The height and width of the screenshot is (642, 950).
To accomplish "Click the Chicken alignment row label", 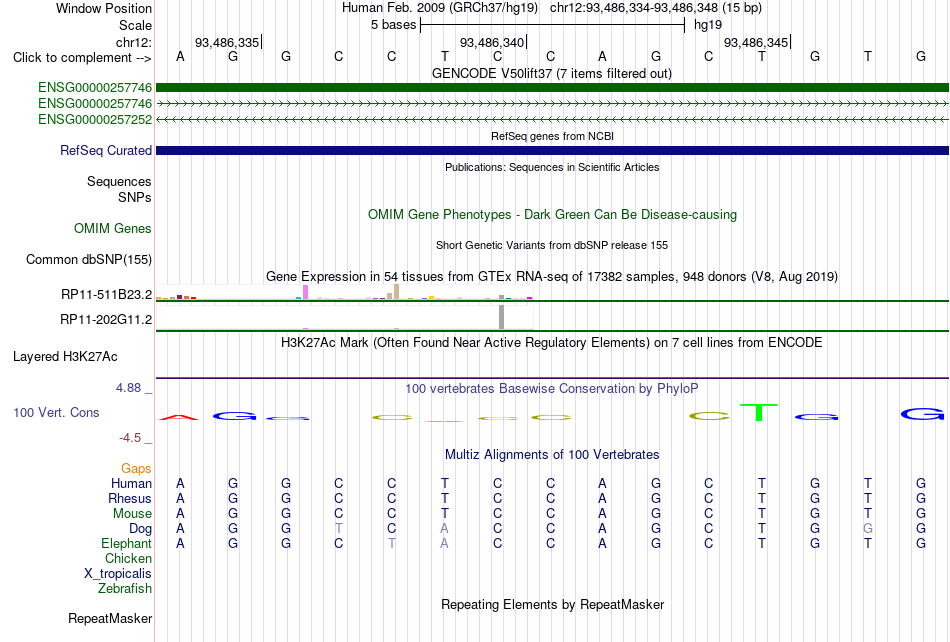I will tap(128, 558).
